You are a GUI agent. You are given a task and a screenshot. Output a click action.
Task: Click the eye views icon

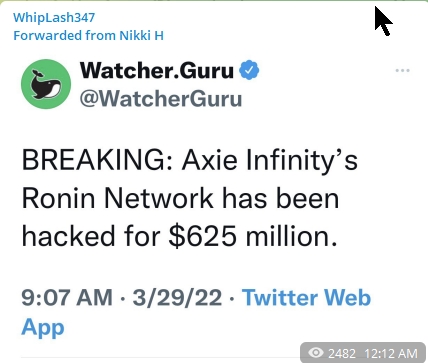(316, 352)
